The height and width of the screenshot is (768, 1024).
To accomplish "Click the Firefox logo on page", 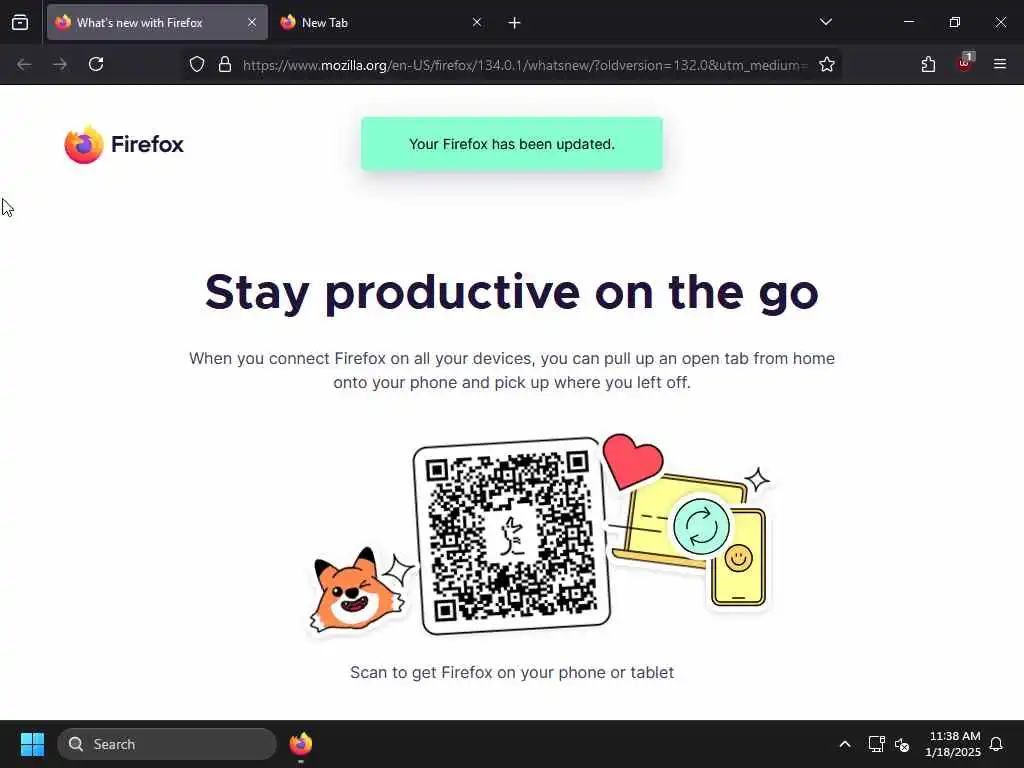I will [124, 144].
